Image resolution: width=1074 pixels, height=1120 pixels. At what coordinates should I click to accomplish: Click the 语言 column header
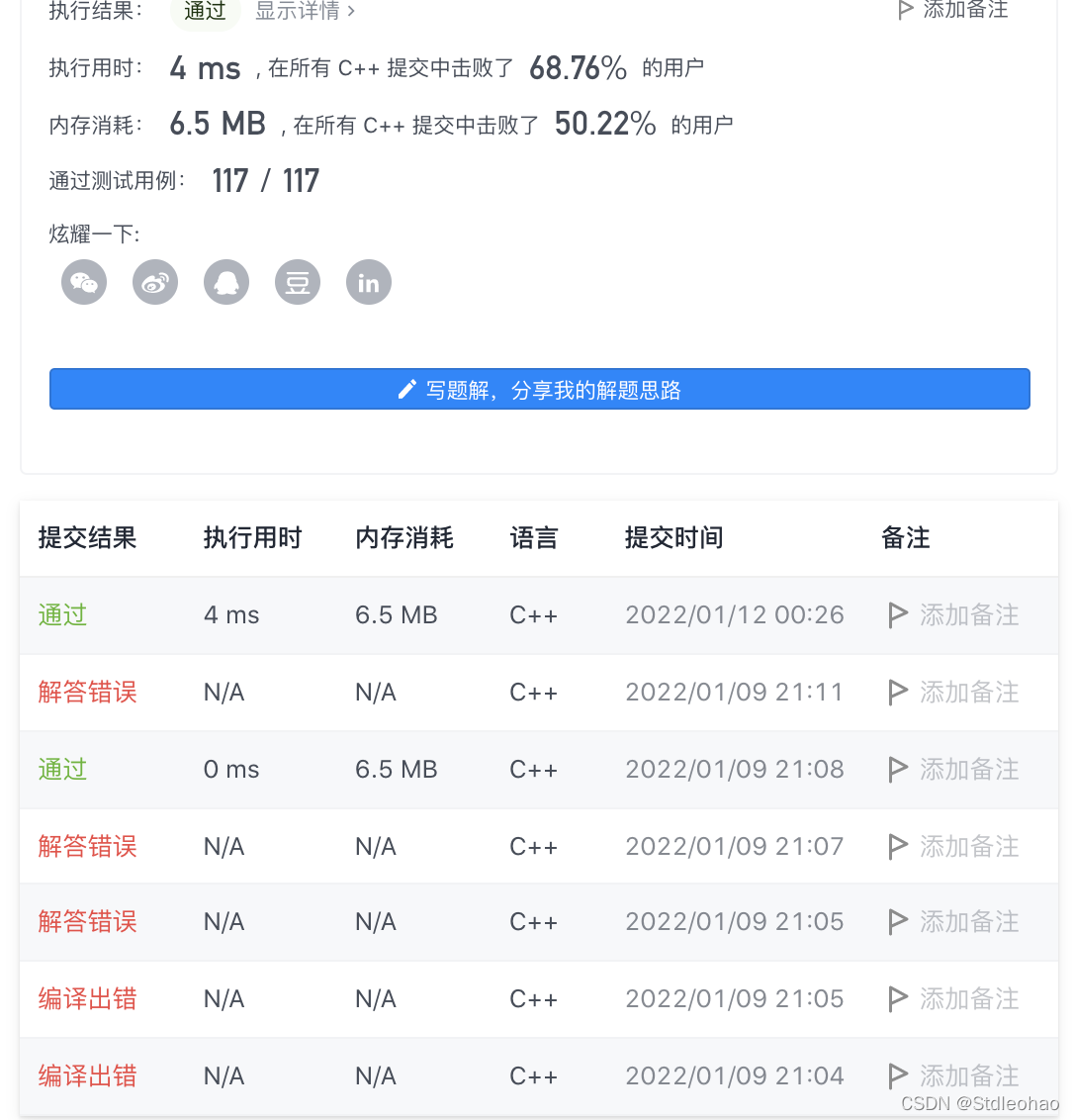533,538
